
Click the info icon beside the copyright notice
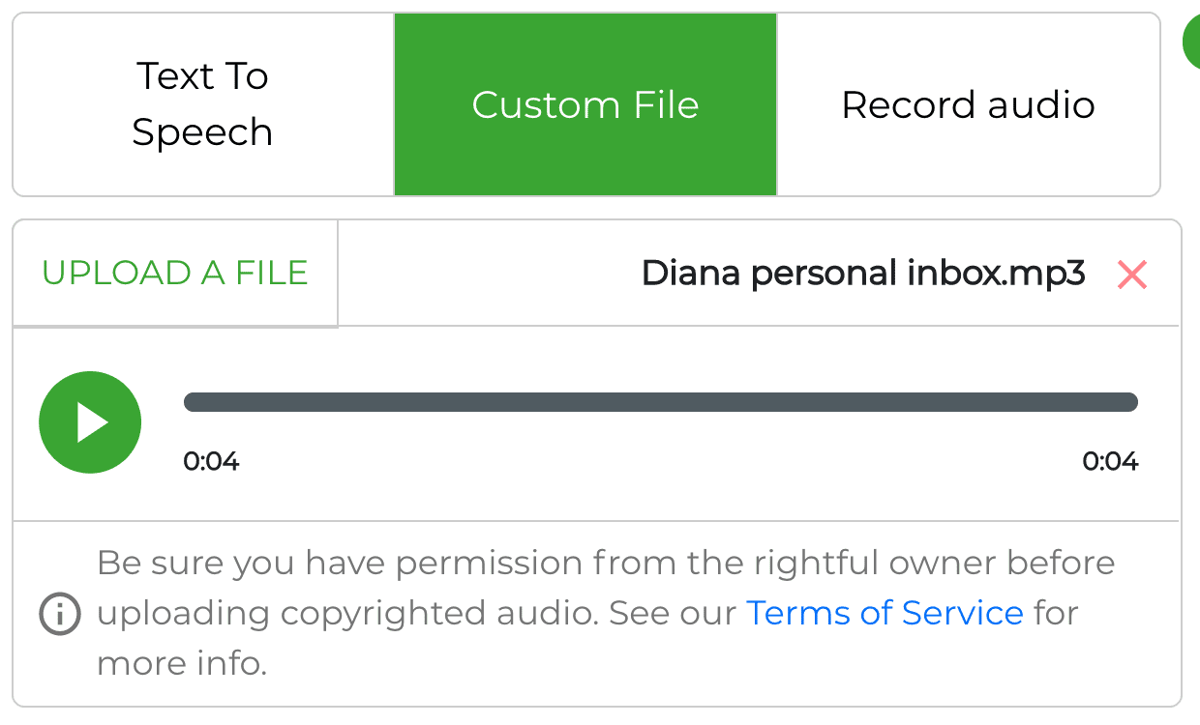[x=58, y=614]
